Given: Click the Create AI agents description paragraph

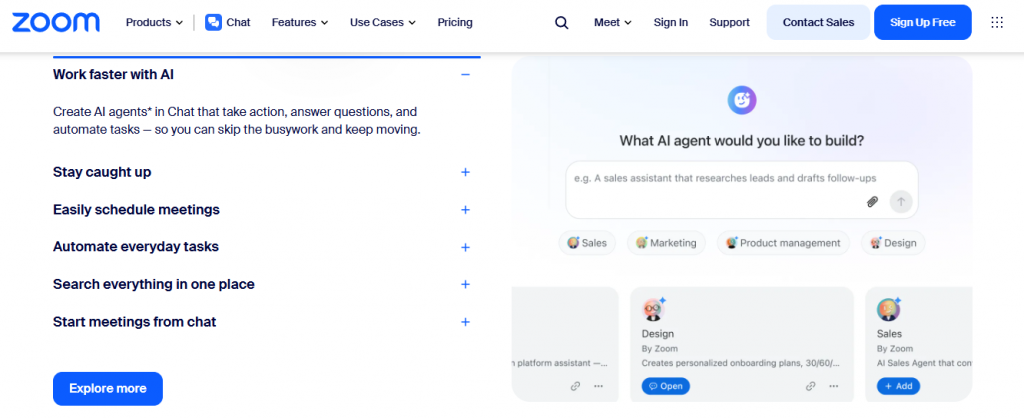Looking at the screenshot, I should coord(236,121).
